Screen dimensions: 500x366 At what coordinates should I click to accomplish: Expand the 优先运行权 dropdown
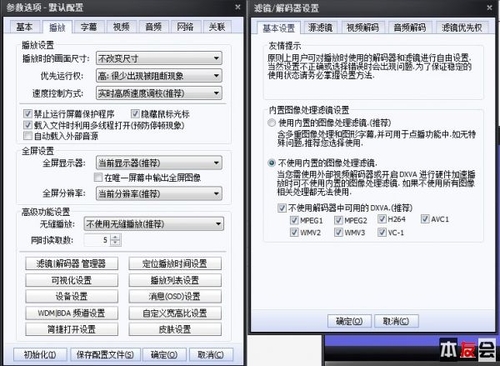159,76
